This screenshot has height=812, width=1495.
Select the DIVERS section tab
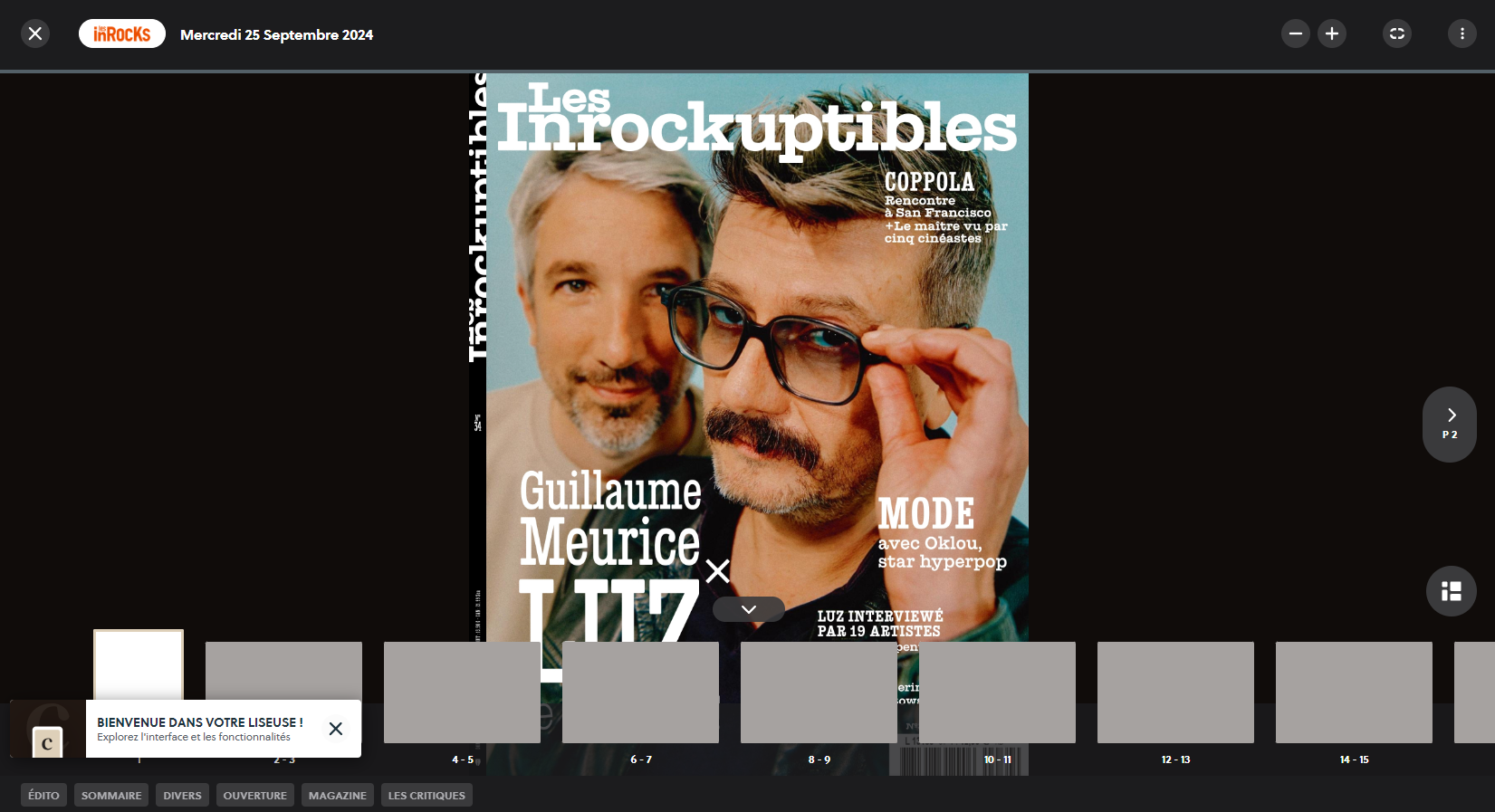182,796
